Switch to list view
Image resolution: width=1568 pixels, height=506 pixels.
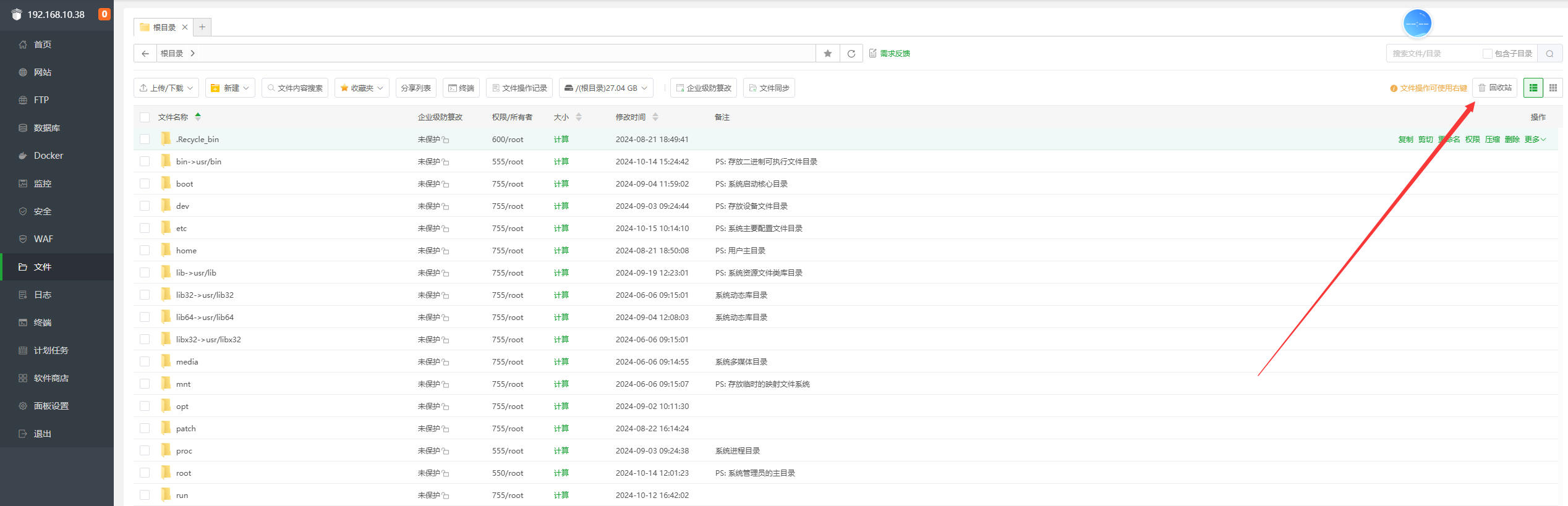coord(1533,88)
